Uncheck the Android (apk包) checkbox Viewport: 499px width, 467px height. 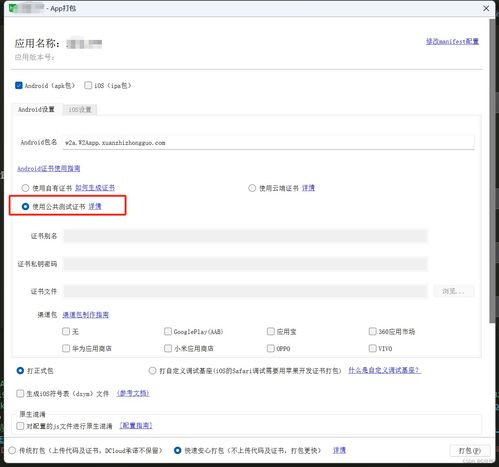coord(19,85)
